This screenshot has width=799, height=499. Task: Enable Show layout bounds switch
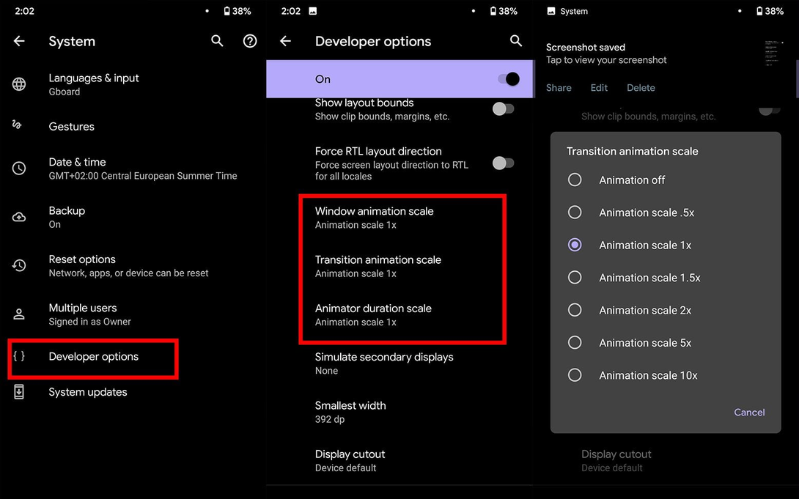point(503,109)
